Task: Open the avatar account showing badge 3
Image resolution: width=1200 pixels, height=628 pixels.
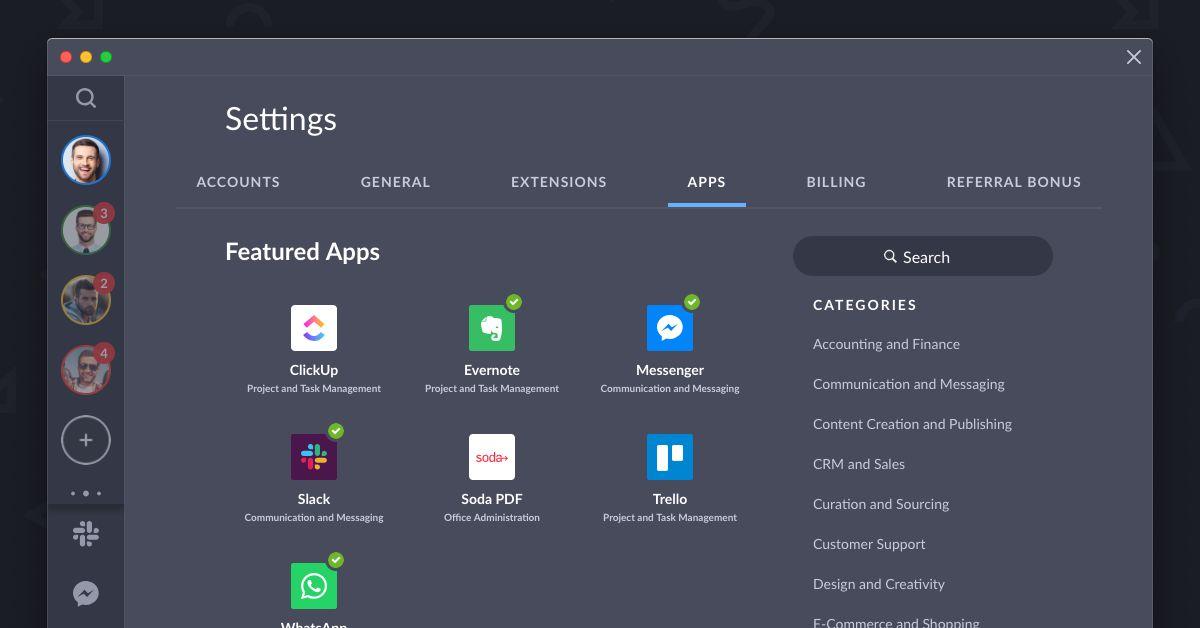Action: pos(86,230)
